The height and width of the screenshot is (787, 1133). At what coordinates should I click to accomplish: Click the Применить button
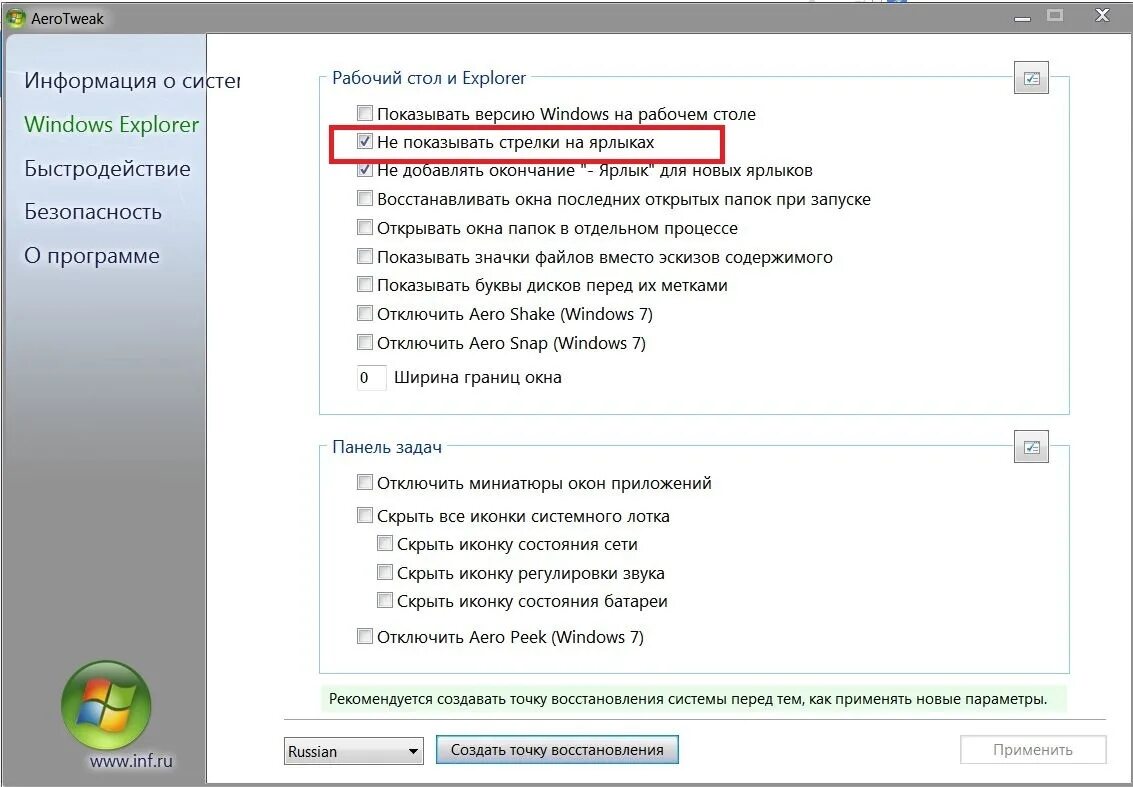(1033, 749)
